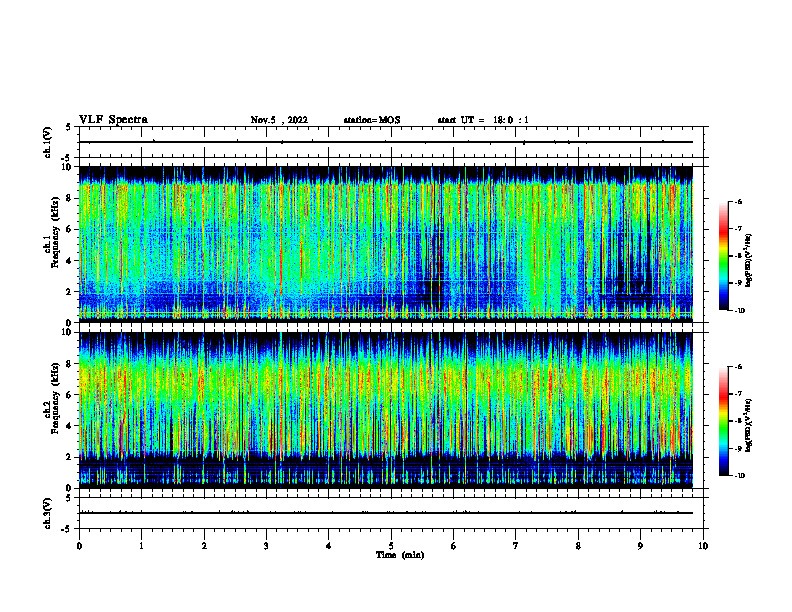This screenshot has height=612, width=792.
Task: Click the "ch.1(V)" axis label
Action: (47, 142)
